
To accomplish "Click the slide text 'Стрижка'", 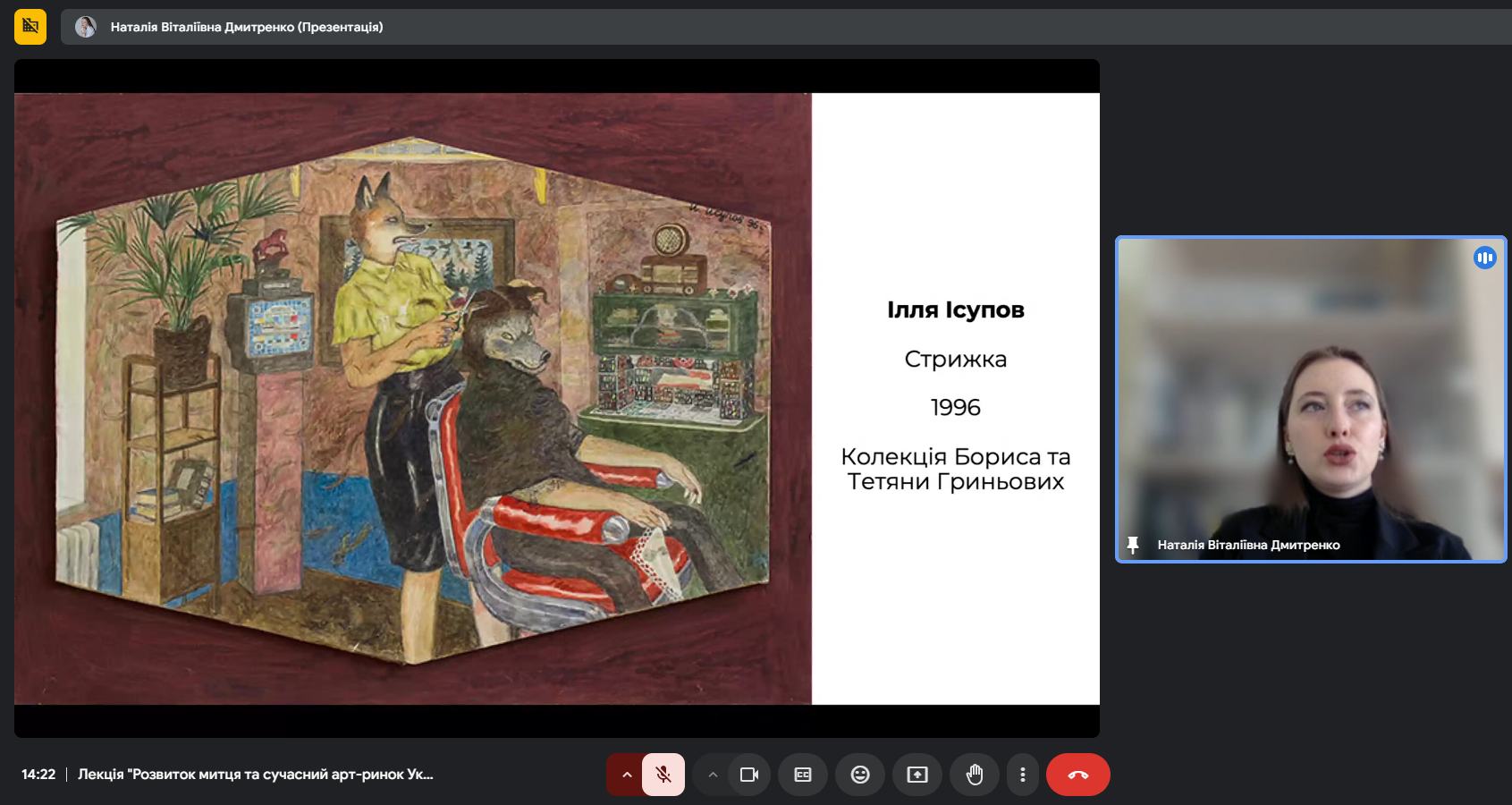I will (x=956, y=360).
